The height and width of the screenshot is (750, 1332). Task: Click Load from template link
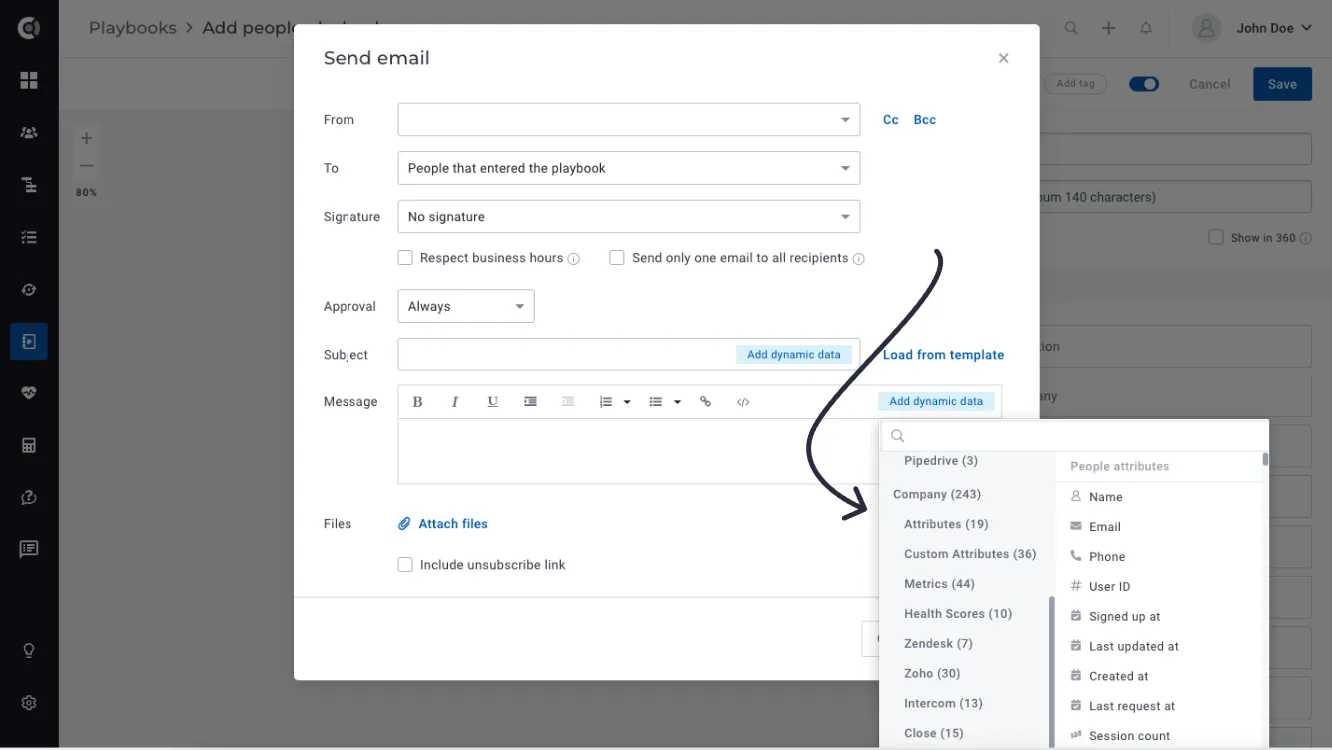[x=943, y=355]
